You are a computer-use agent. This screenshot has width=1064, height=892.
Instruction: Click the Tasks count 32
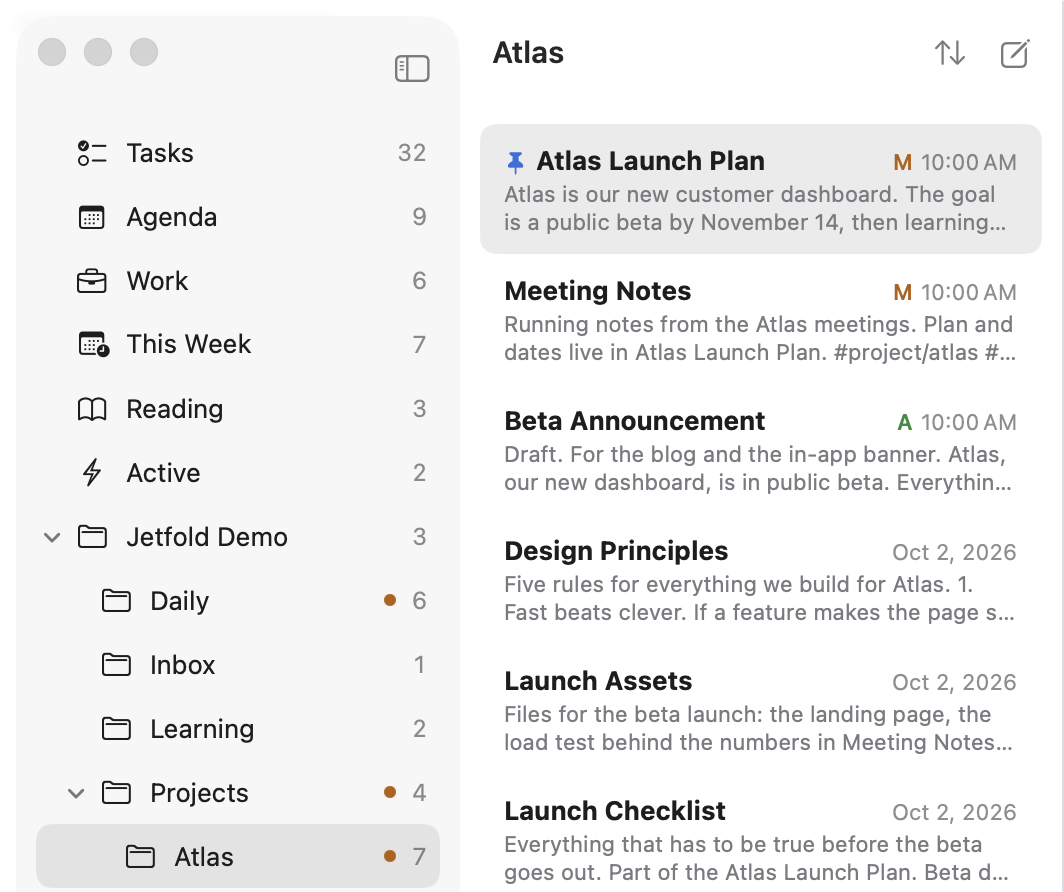click(x=412, y=153)
